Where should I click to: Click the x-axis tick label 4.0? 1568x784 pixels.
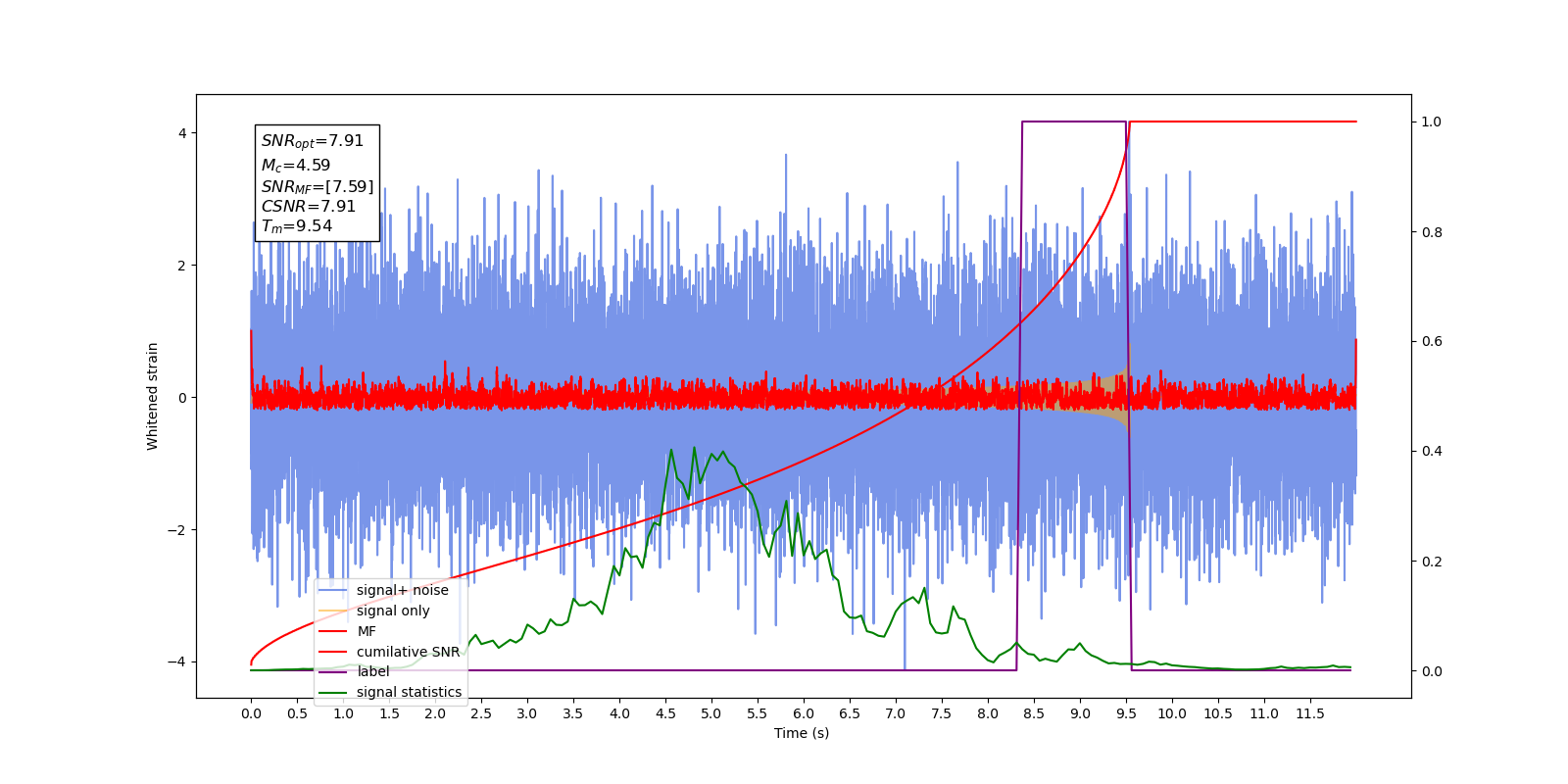tap(619, 713)
